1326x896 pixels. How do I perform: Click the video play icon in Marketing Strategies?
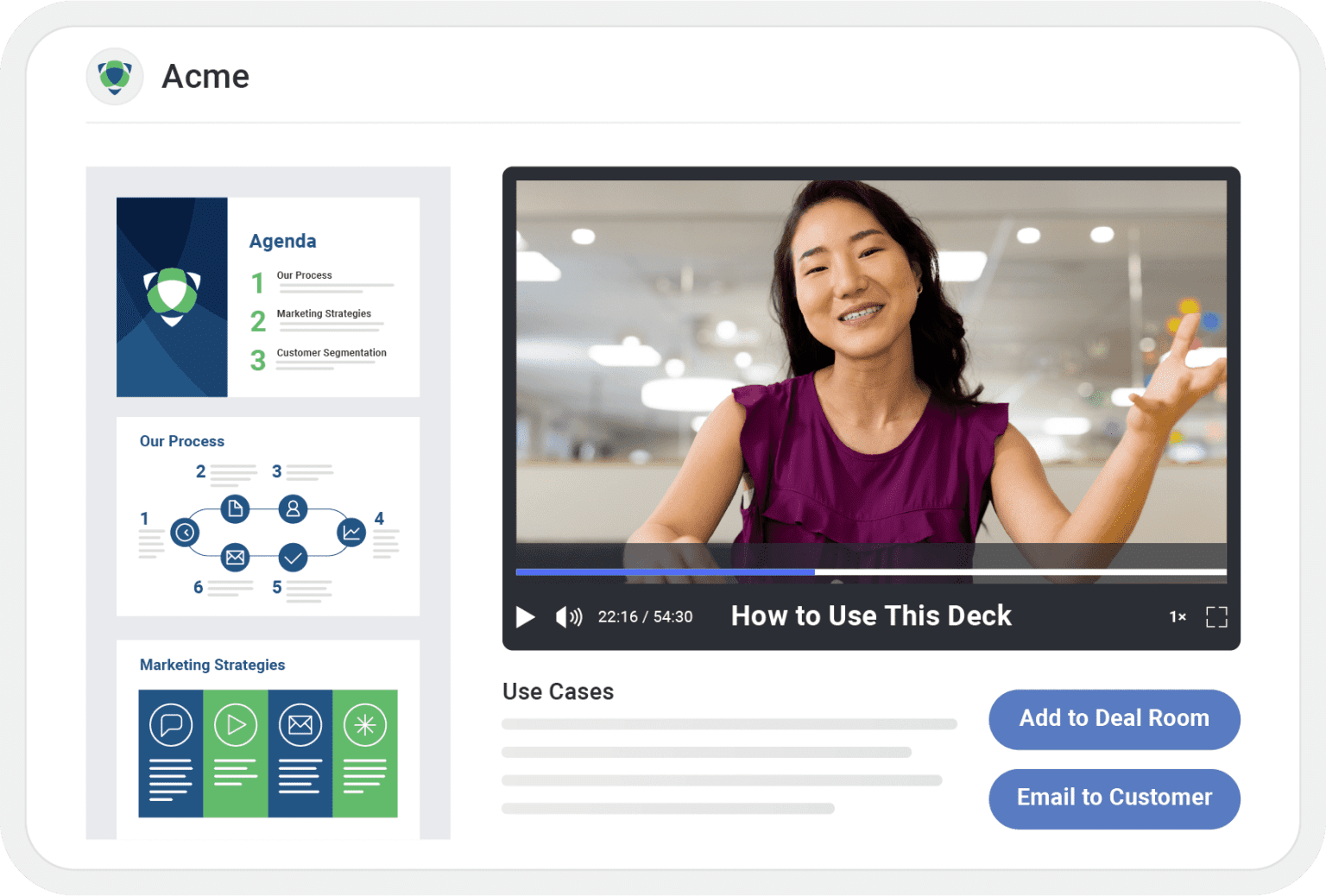(236, 725)
